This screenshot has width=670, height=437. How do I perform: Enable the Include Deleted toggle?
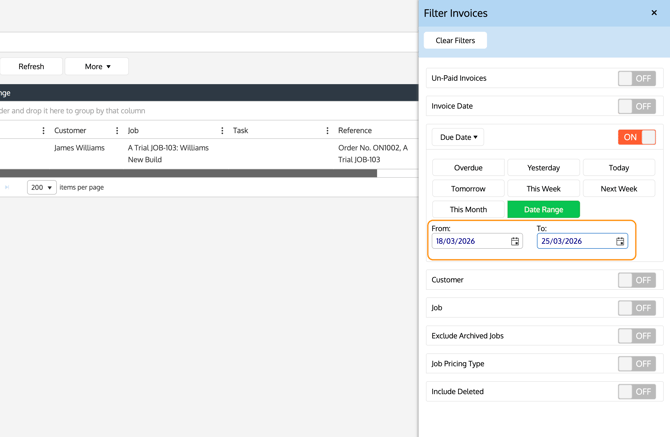(636, 392)
